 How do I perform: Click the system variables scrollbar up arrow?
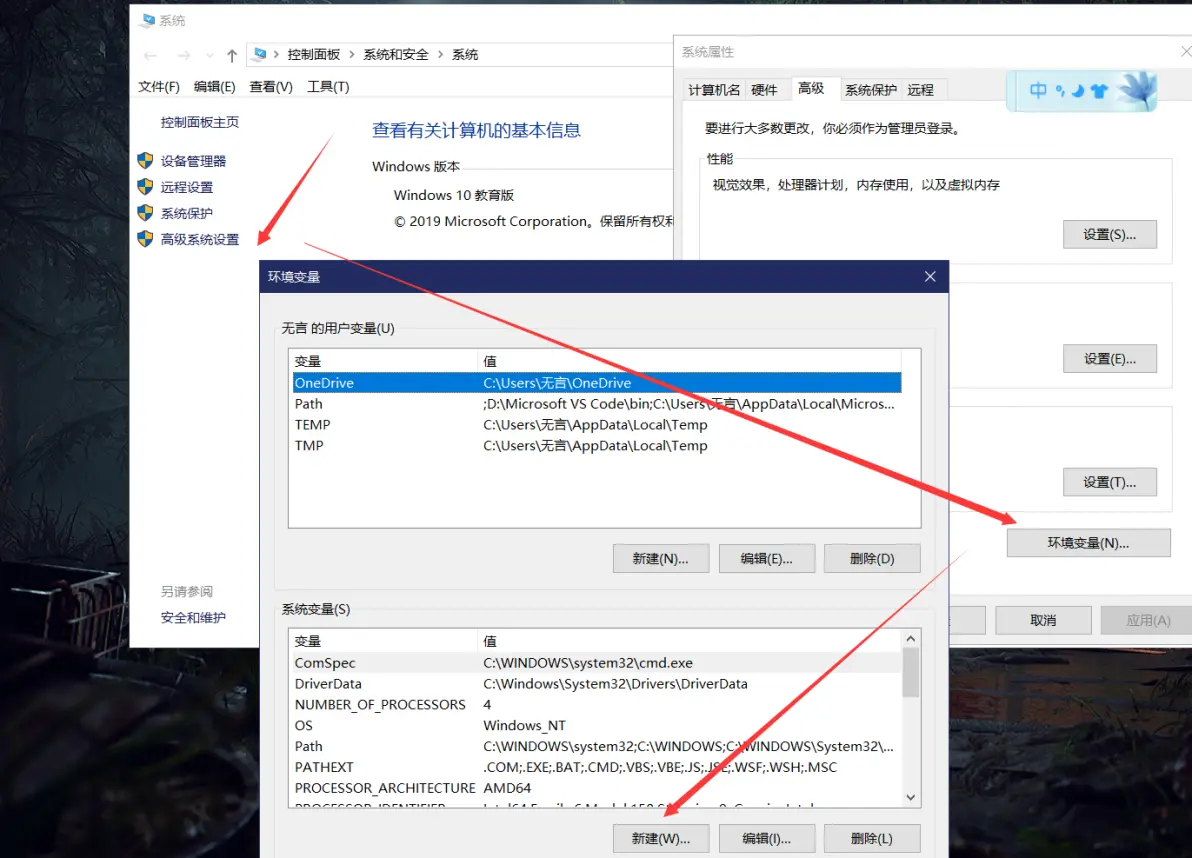[x=911, y=639]
